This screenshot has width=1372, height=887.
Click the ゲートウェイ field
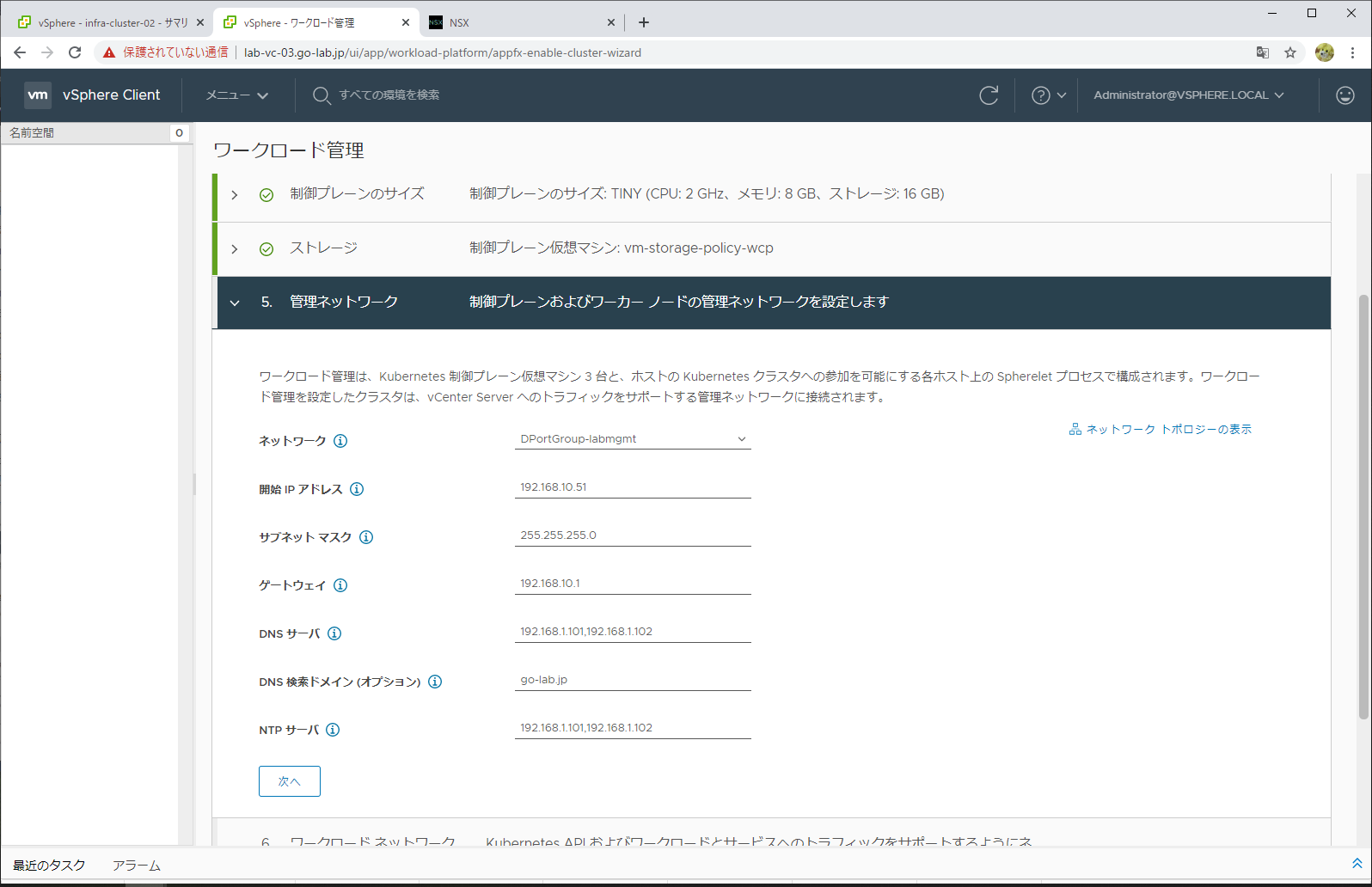pos(633,584)
